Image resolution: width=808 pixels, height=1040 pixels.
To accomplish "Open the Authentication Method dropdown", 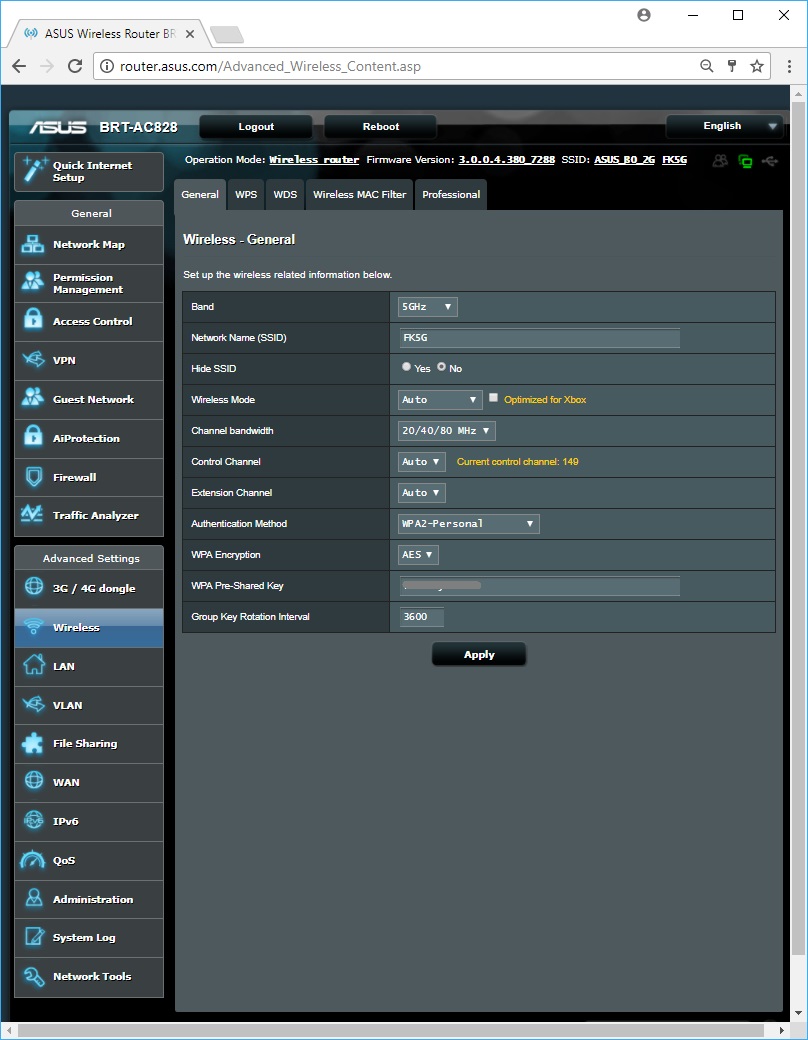I will coord(468,524).
